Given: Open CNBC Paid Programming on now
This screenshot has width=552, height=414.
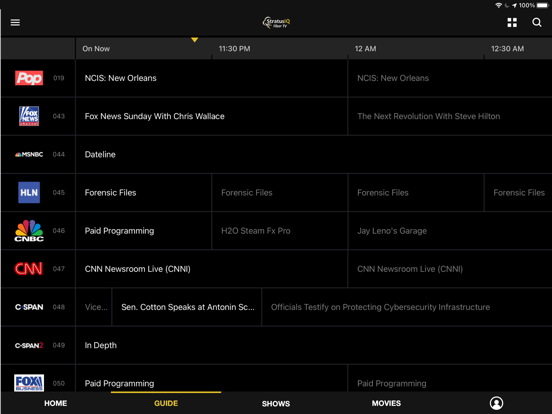Looking at the screenshot, I should tap(144, 231).
